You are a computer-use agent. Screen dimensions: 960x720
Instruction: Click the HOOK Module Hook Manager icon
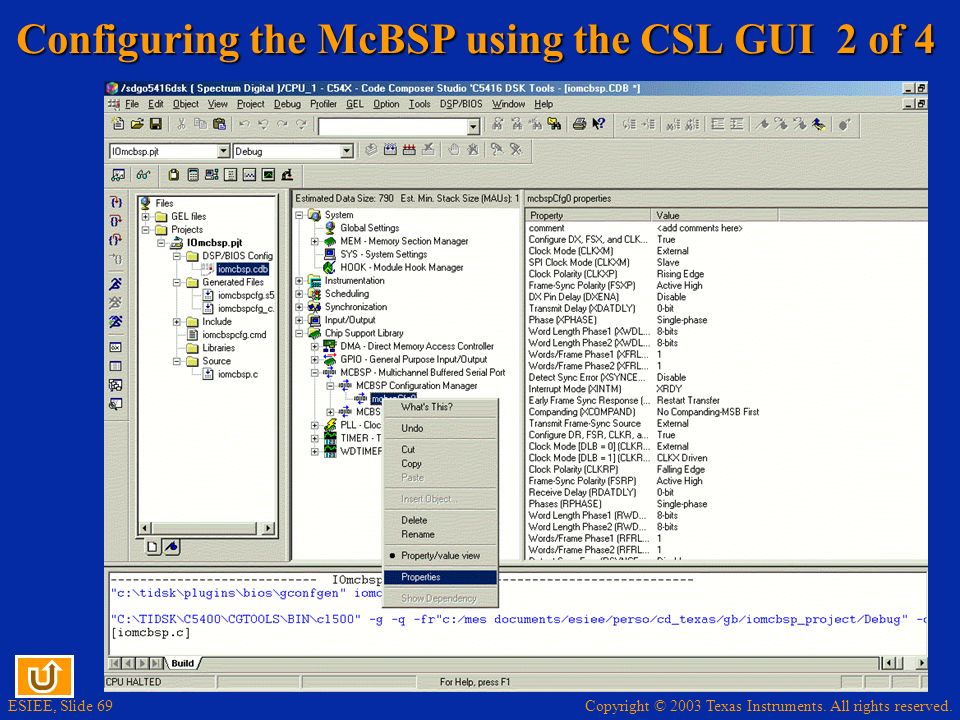pos(330,268)
